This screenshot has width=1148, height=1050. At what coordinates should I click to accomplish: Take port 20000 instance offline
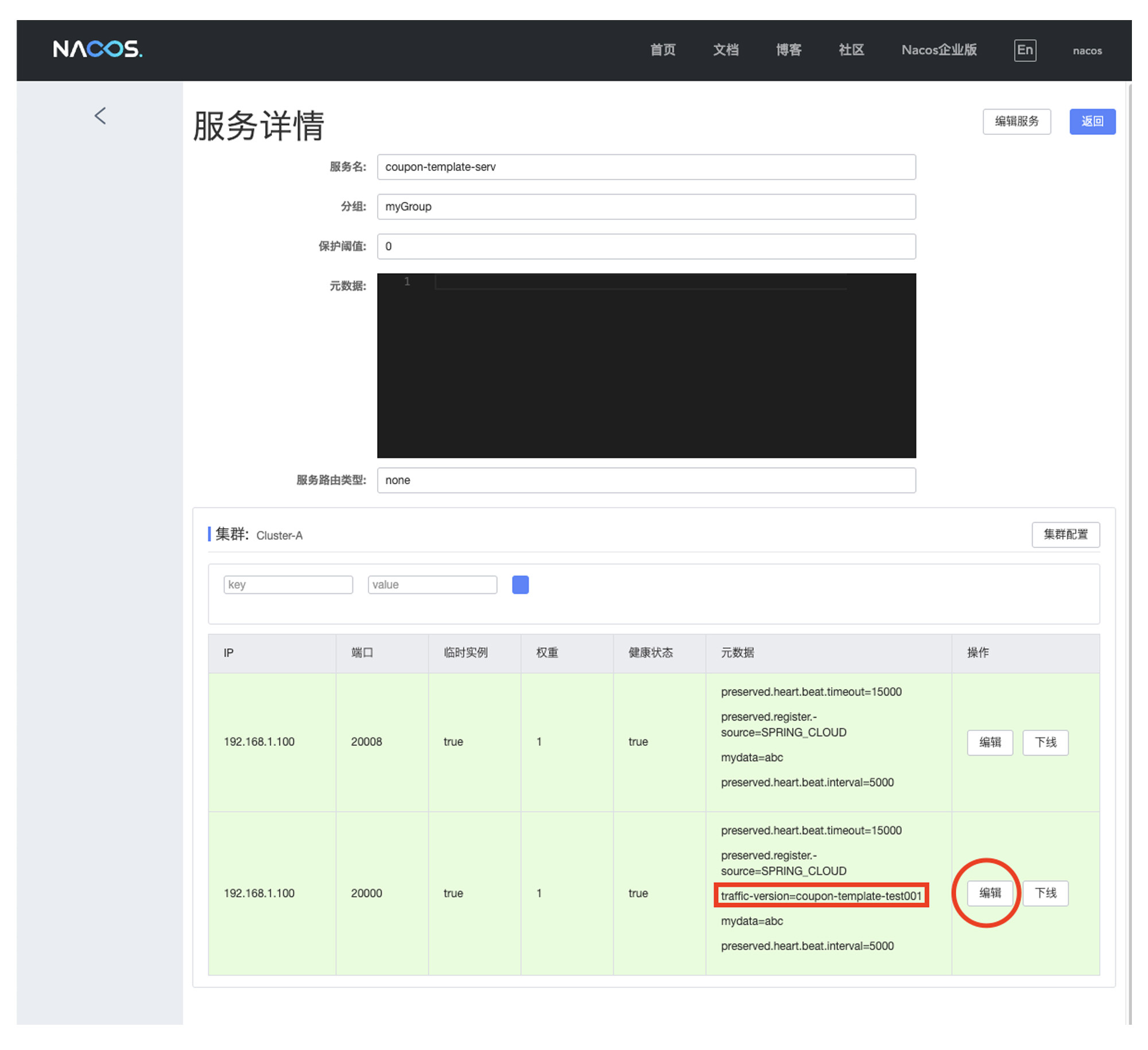[1045, 893]
